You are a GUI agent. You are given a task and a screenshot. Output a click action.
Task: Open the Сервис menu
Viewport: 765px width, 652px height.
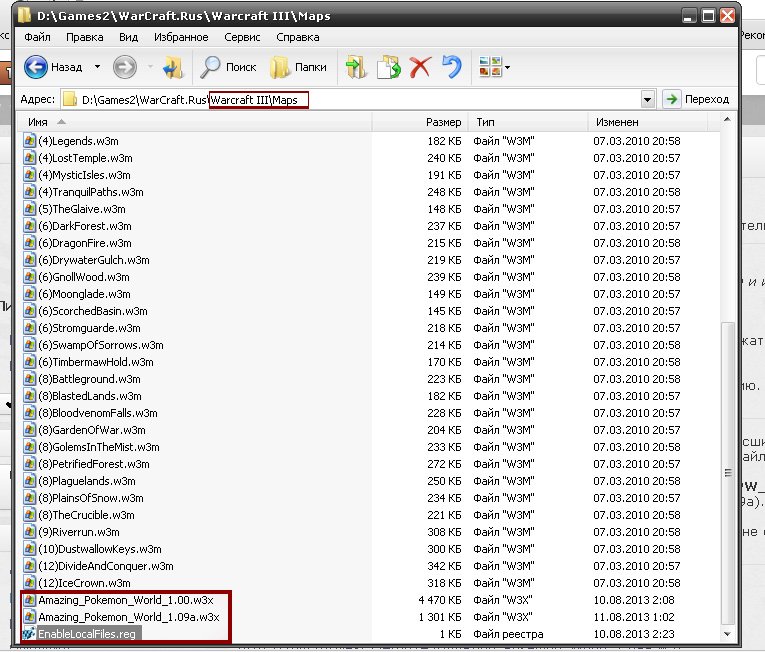[242, 37]
